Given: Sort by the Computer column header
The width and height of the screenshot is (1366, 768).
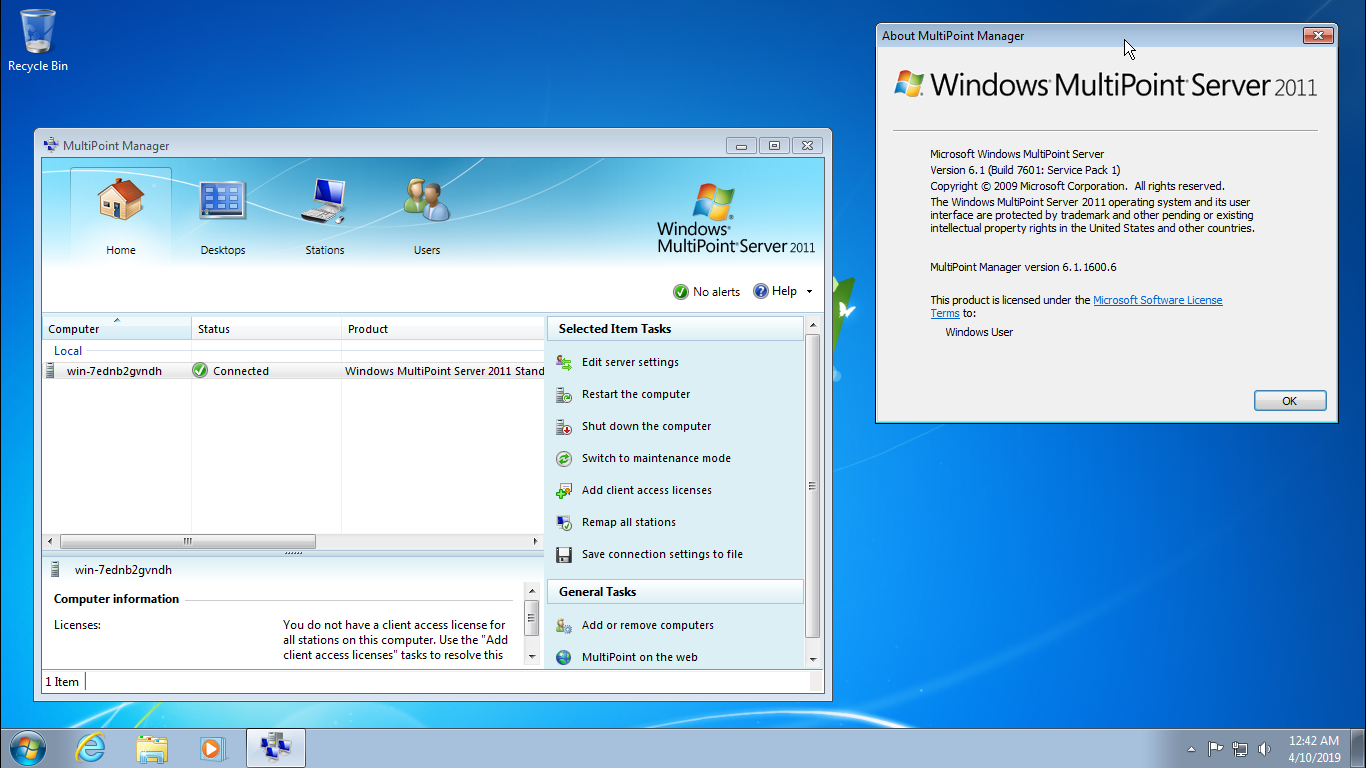Looking at the screenshot, I should [x=117, y=328].
